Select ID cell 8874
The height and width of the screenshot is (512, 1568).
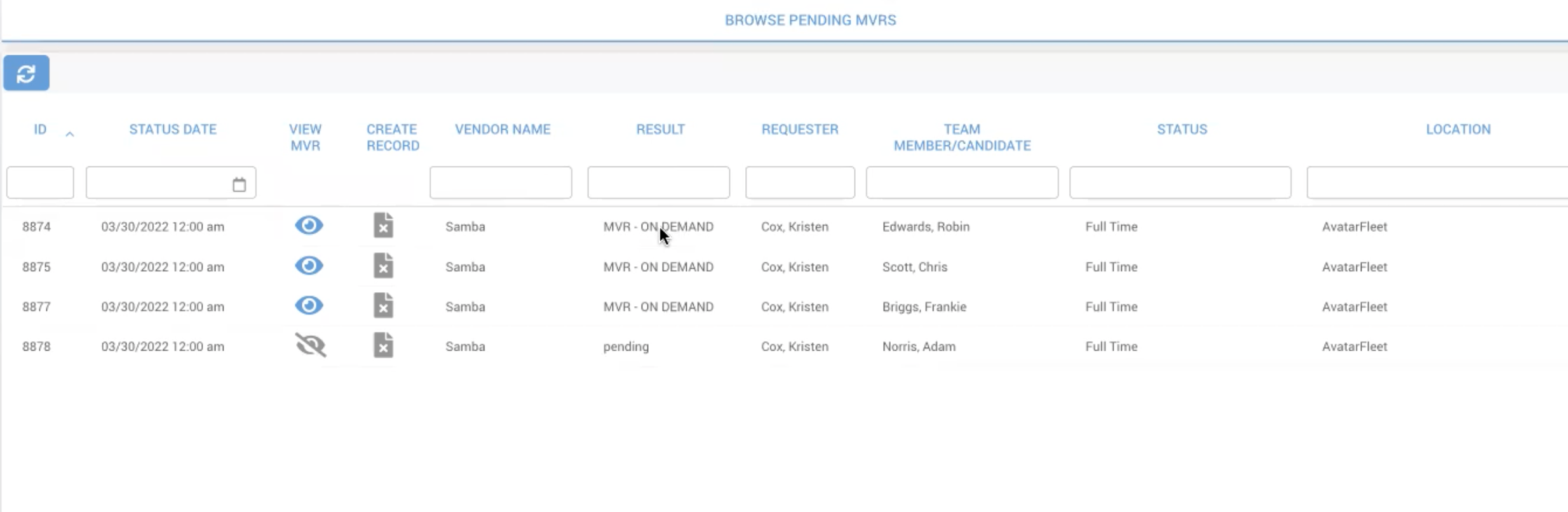tap(36, 227)
